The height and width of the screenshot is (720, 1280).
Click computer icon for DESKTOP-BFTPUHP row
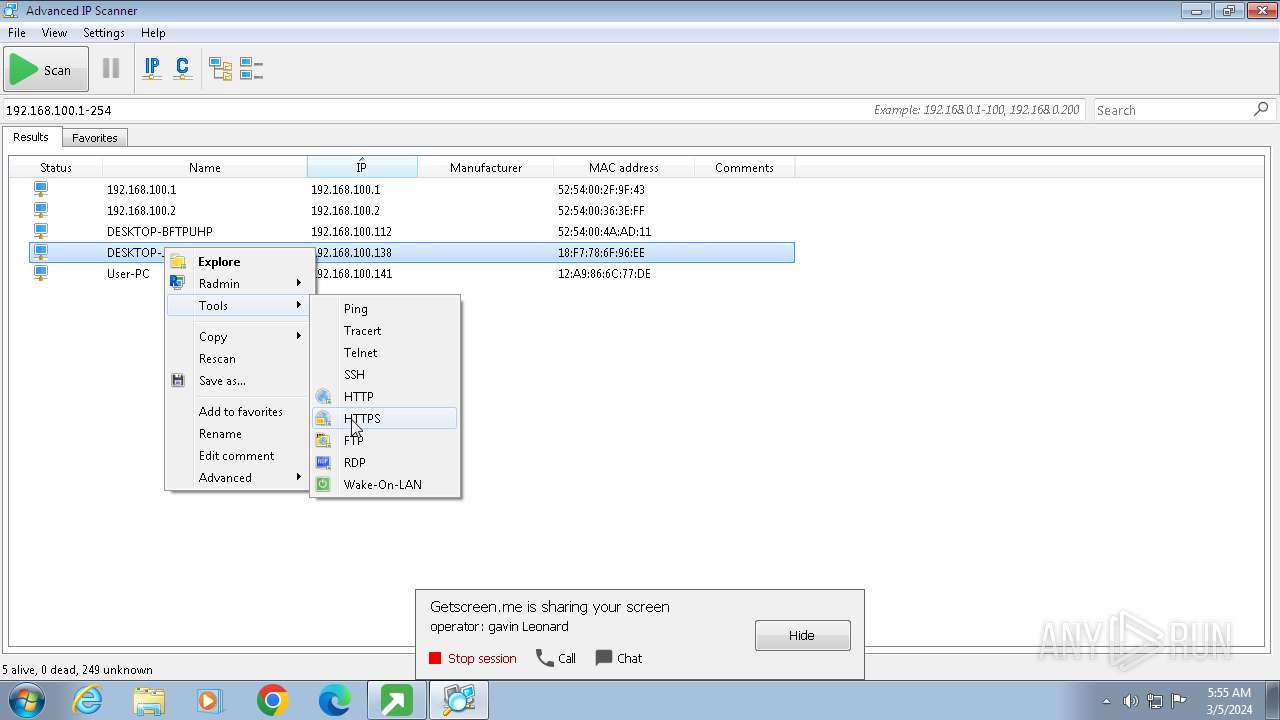41,231
